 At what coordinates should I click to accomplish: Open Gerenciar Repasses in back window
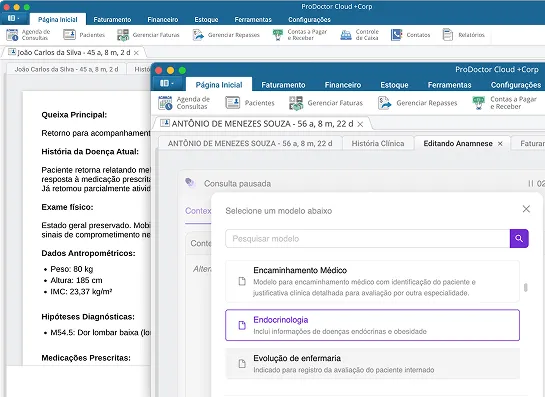(226, 35)
